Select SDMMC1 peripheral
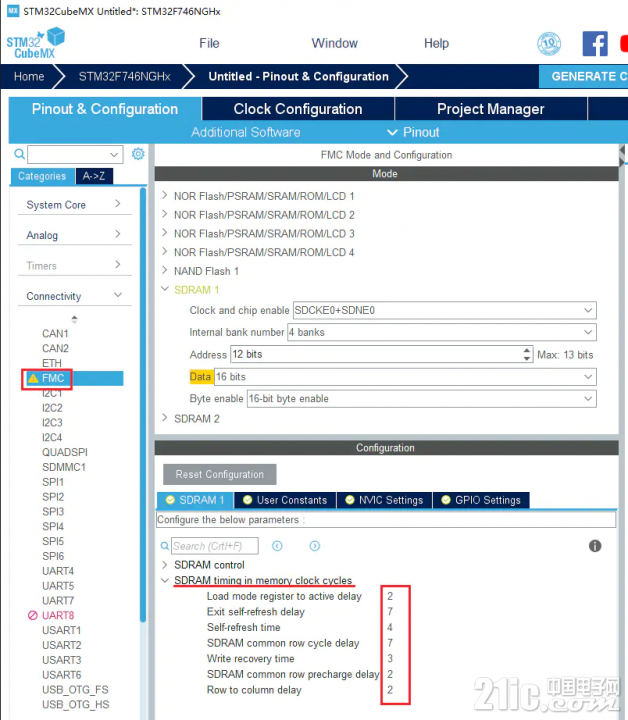628x720 pixels. click(64, 467)
